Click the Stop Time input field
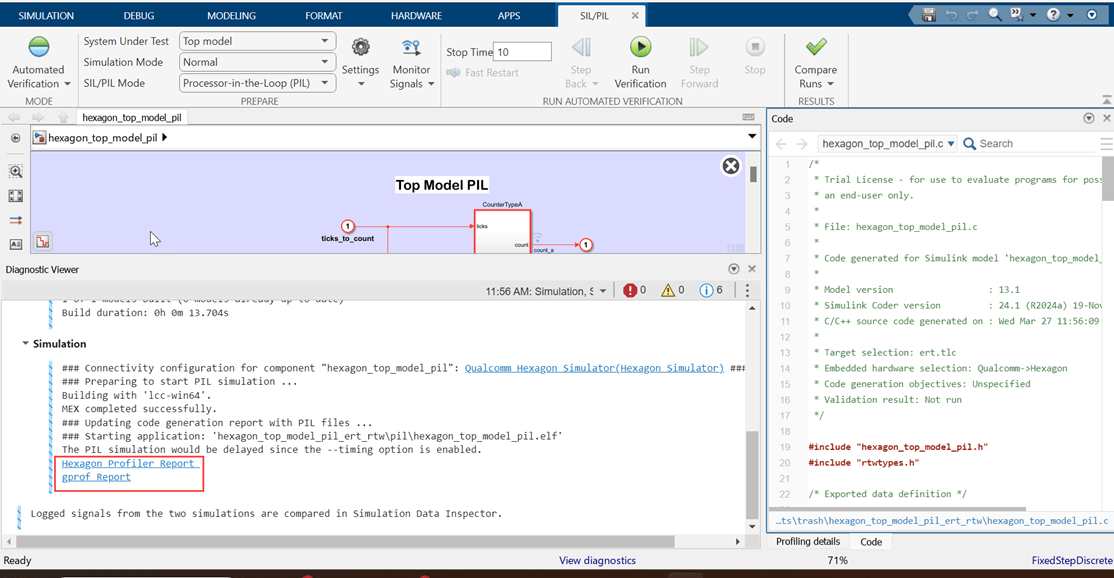Viewport: 1114px width, 578px height. tap(523, 52)
